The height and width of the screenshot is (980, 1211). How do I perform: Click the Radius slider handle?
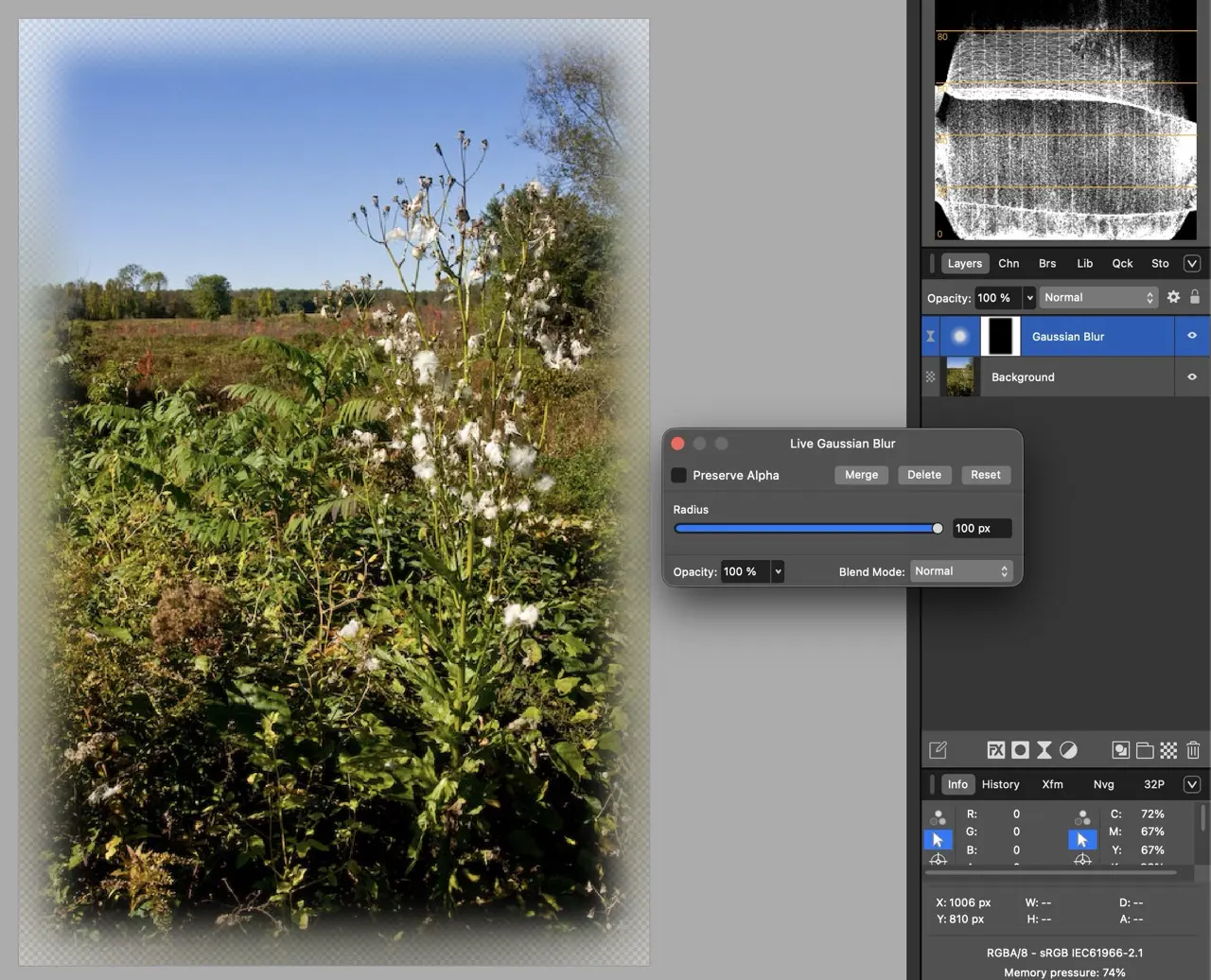tap(937, 529)
